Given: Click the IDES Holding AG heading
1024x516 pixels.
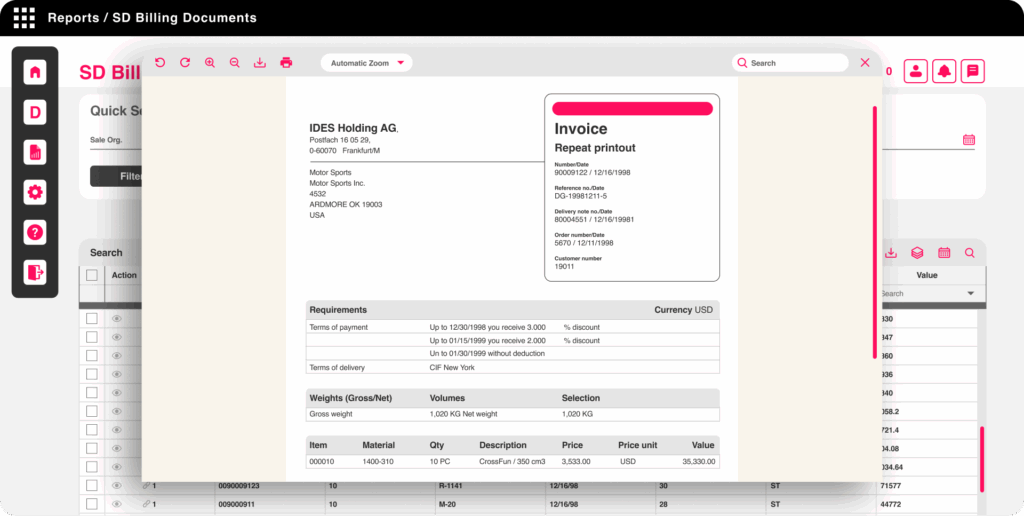Looking at the screenshot, I should [353, 128].
